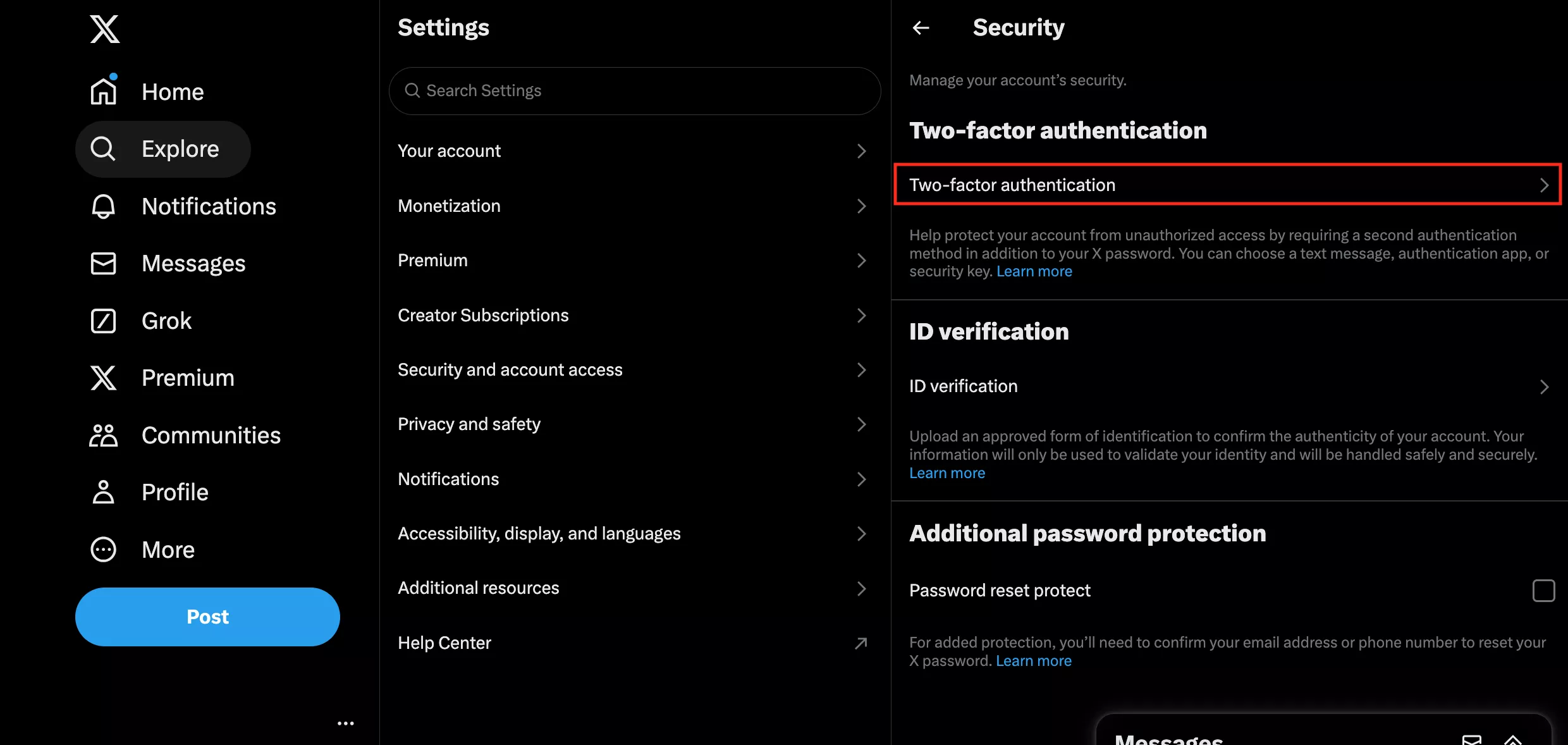This screenshot has height=745, width=1568.
Task: Click the X logo icon
Action: (x=104, y=29)
